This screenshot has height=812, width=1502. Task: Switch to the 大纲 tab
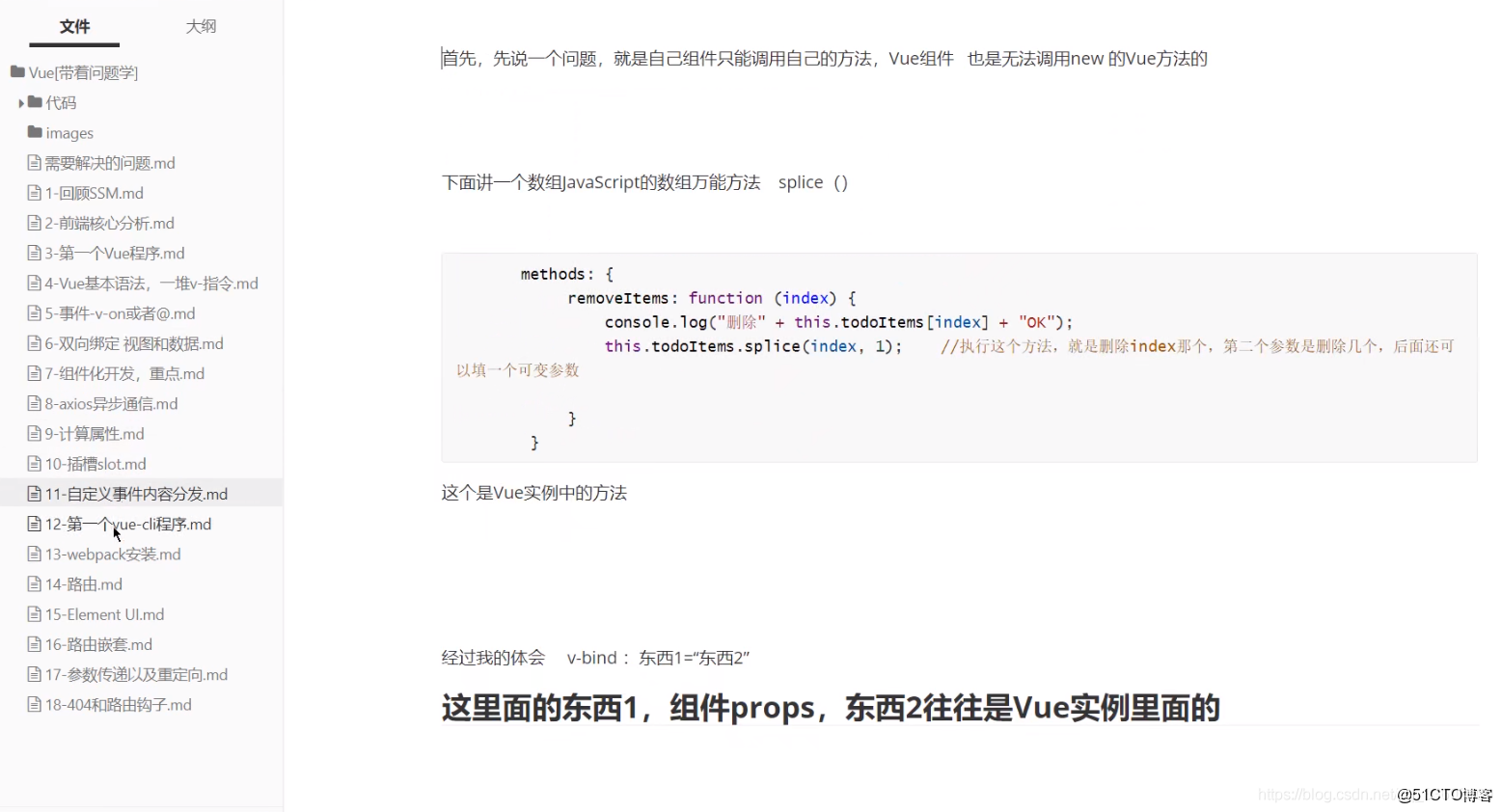tap(201, 26)
